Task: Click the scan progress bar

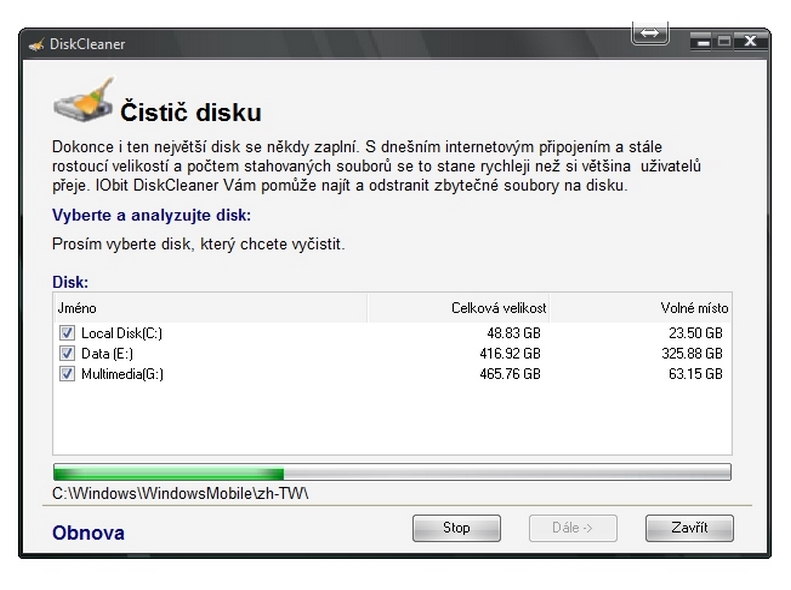Action: [x=392, y=473]
